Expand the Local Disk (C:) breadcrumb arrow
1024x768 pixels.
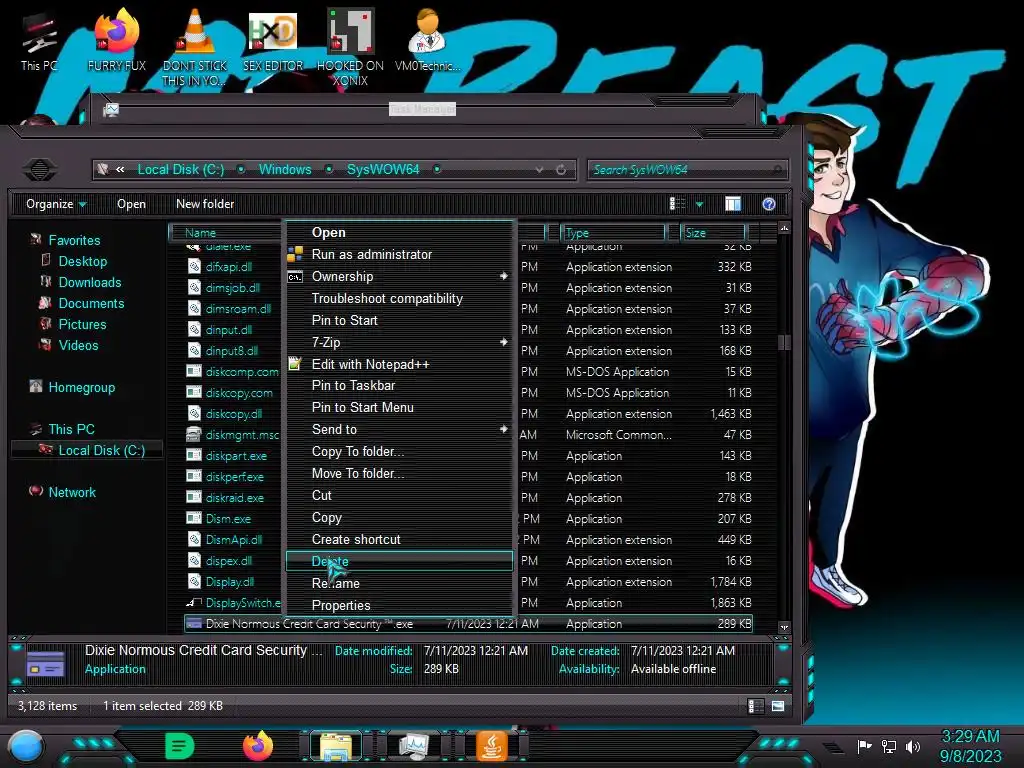click(241, 170)
